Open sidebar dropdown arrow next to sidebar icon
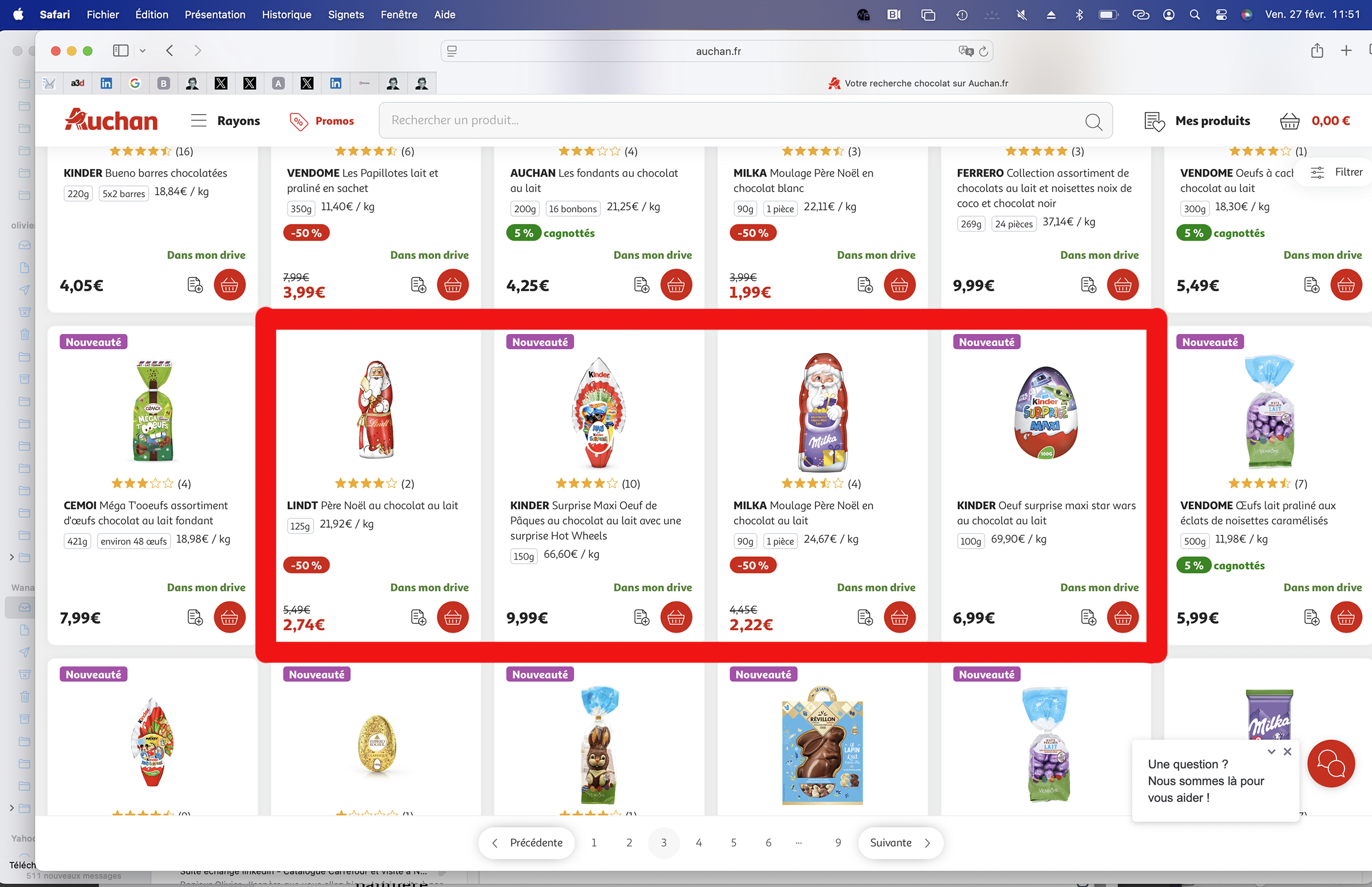This screenshot has width=1372, height=887. coord(142,50)
